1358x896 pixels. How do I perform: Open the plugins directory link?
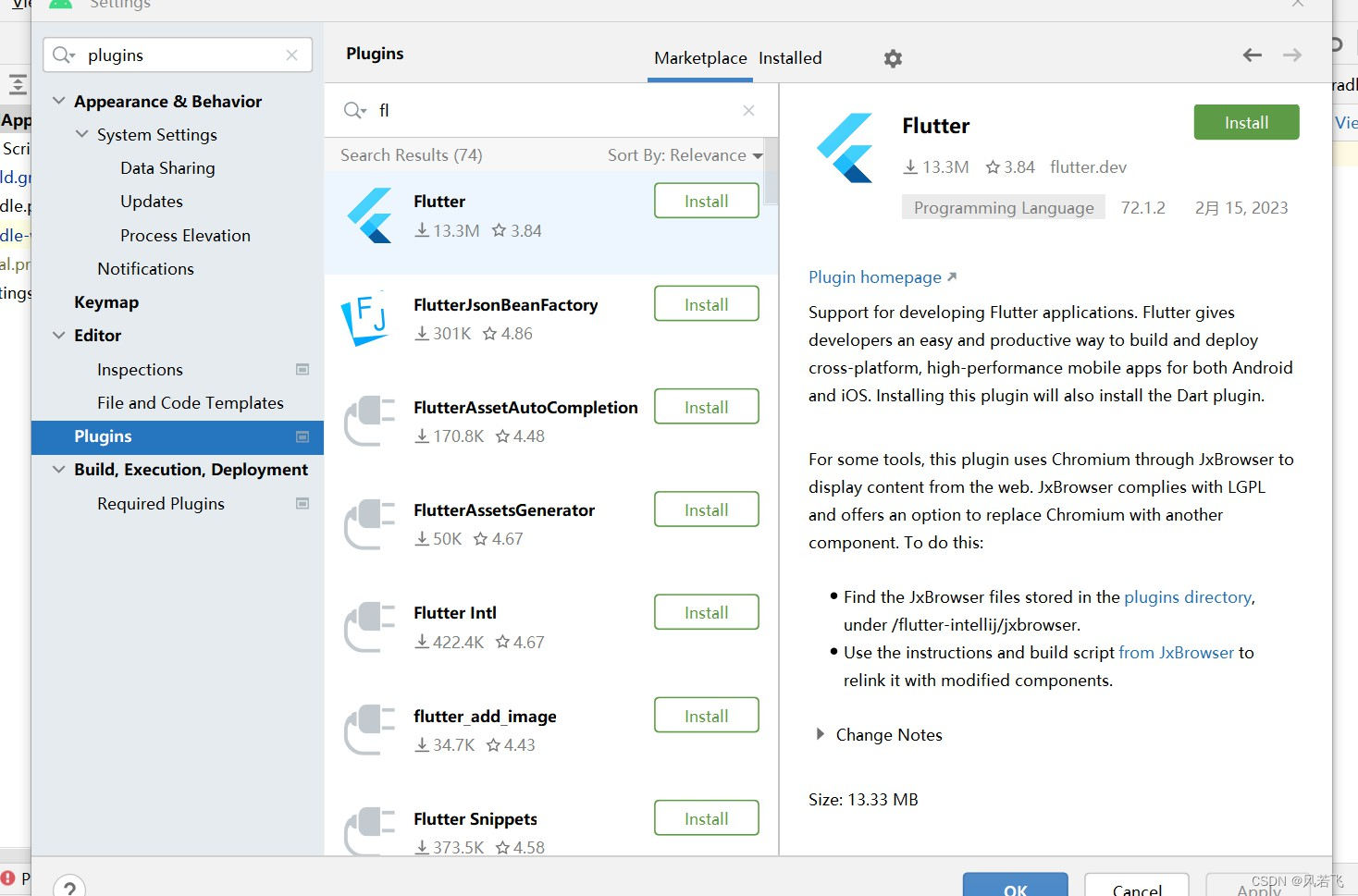(x=1188, y=597)
